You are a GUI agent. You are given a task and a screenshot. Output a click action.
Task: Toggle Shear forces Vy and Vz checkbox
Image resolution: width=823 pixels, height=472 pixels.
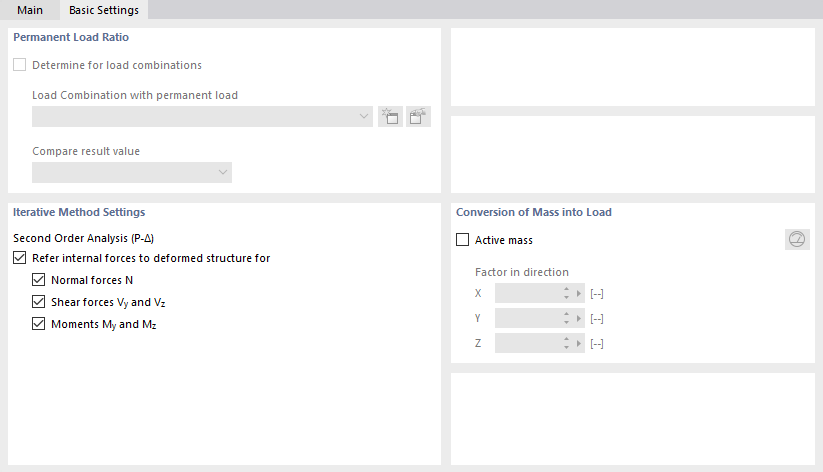click(39, 302)
